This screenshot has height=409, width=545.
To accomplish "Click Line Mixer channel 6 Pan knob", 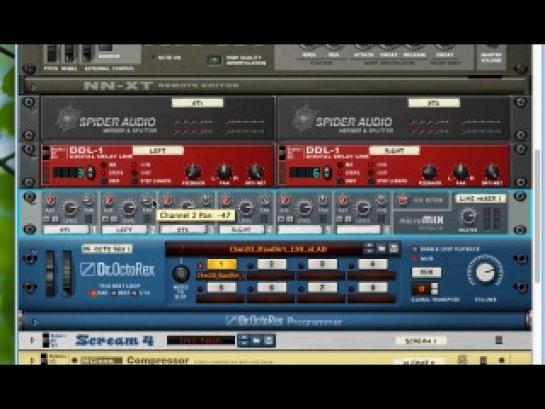I will click(381, 201).
